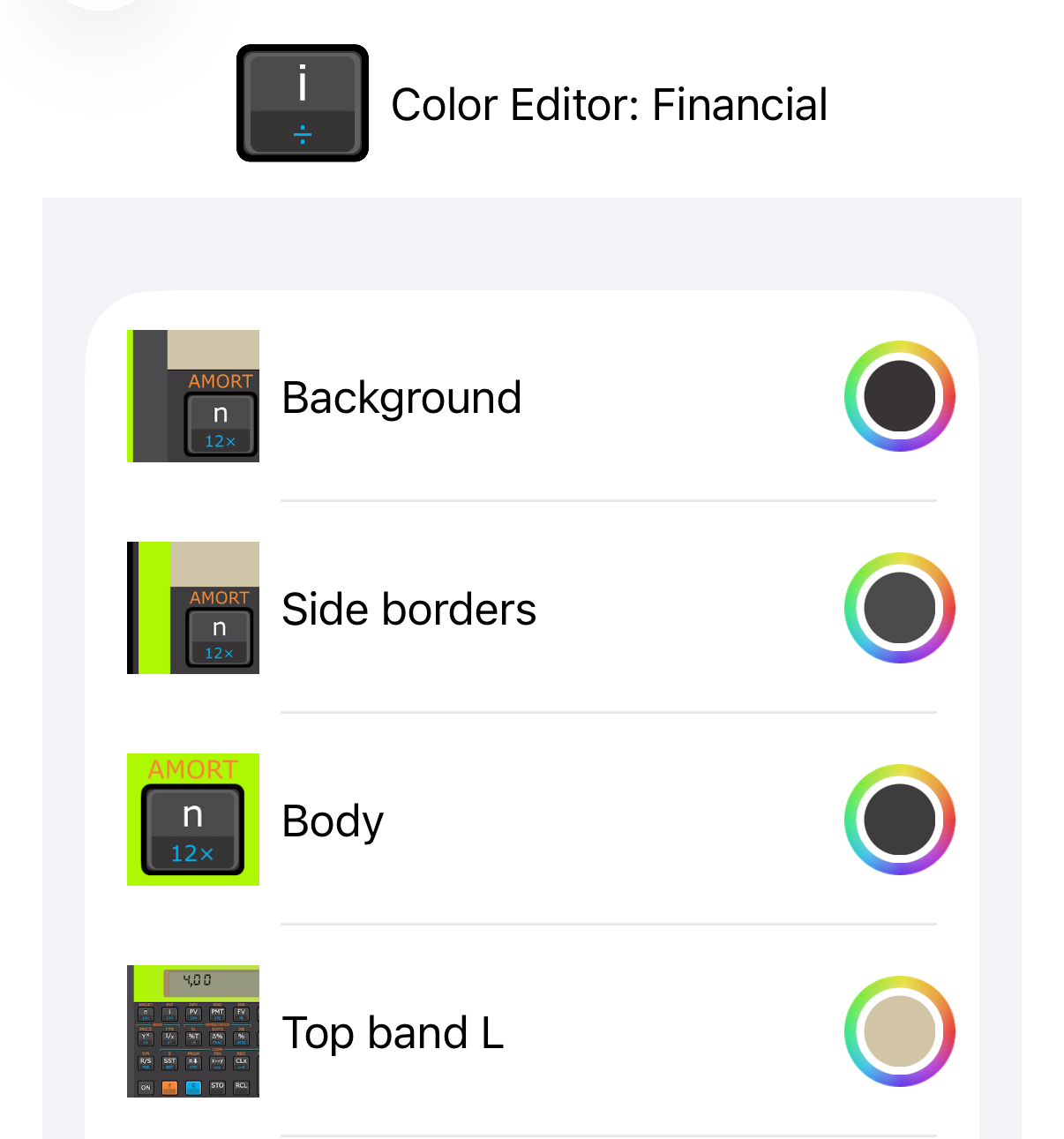Viewport: 1064px width, 1139px height.
Task: Tap the "n 12×" key in Body preview
Action: (192, 830)
